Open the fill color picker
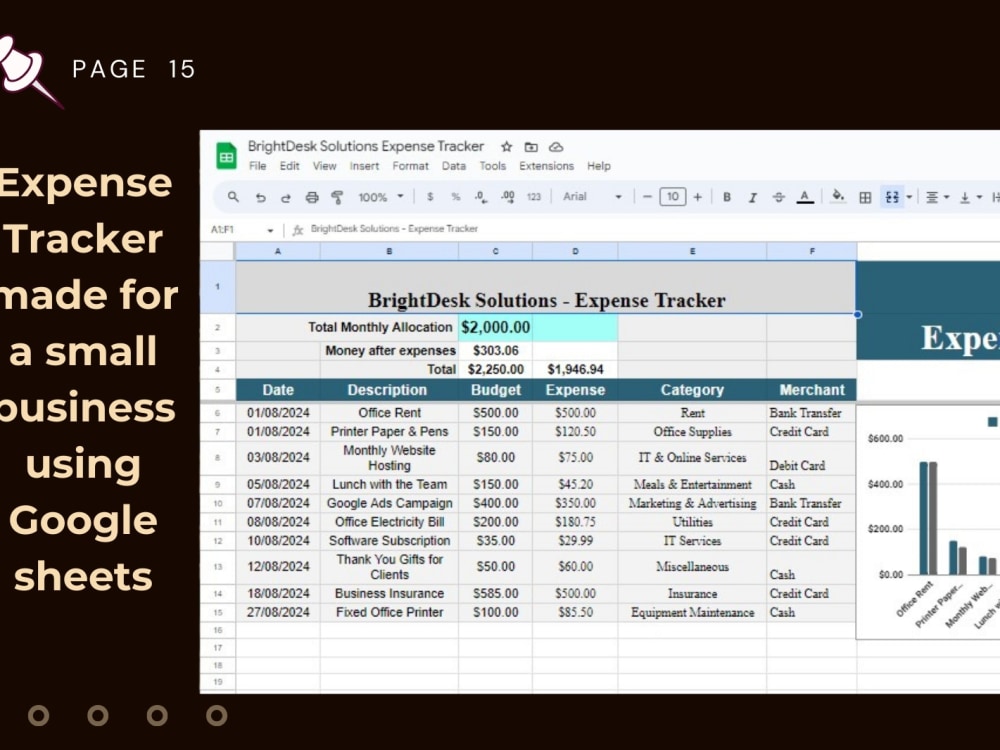 (838, 196)
